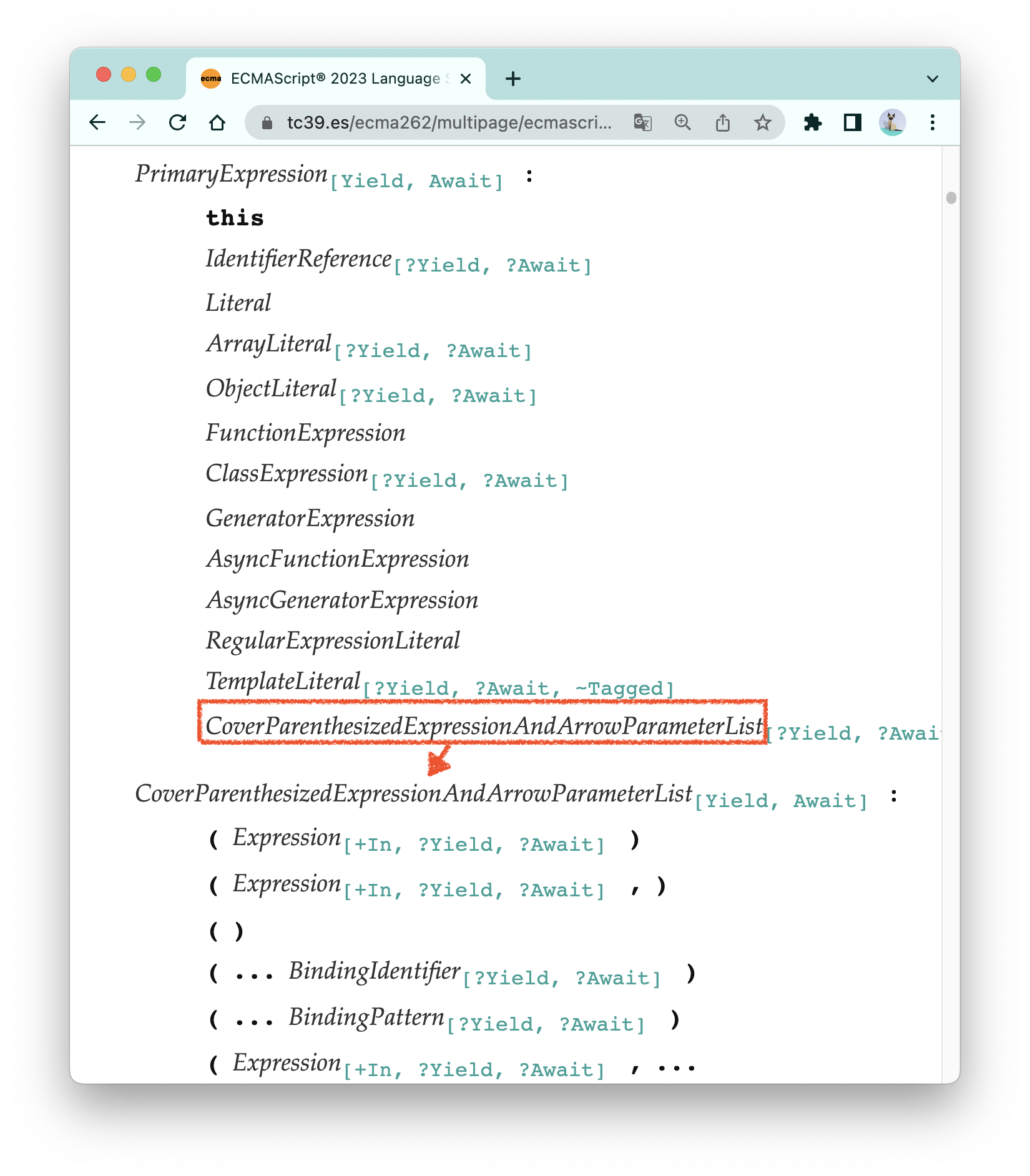This screenshot has height=1176, width=1030.
Task: Click the [?Yield, ?Await] params after ClassExpression
Action: click(x=469, y=481)
